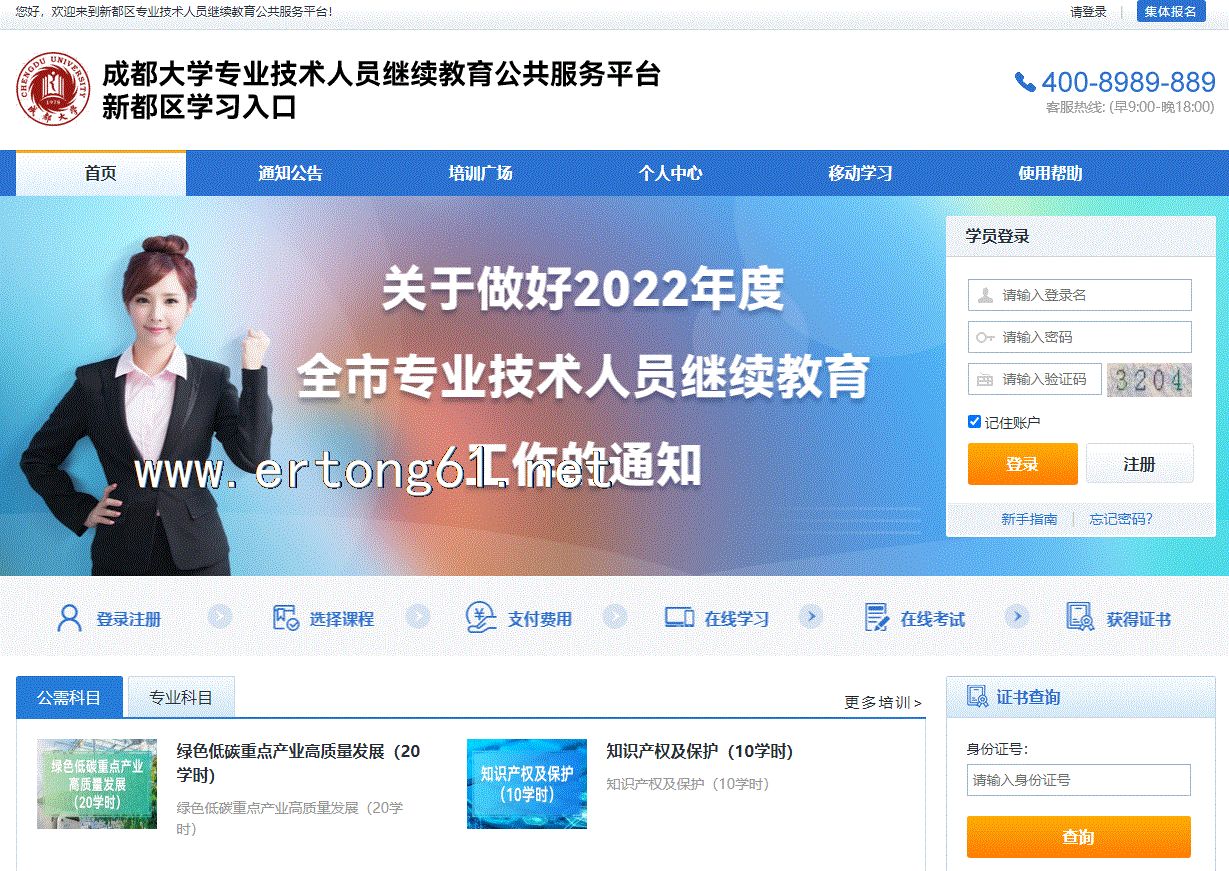Click the Chengdu University logo
1229x871 pixels.
pos(53,88)
